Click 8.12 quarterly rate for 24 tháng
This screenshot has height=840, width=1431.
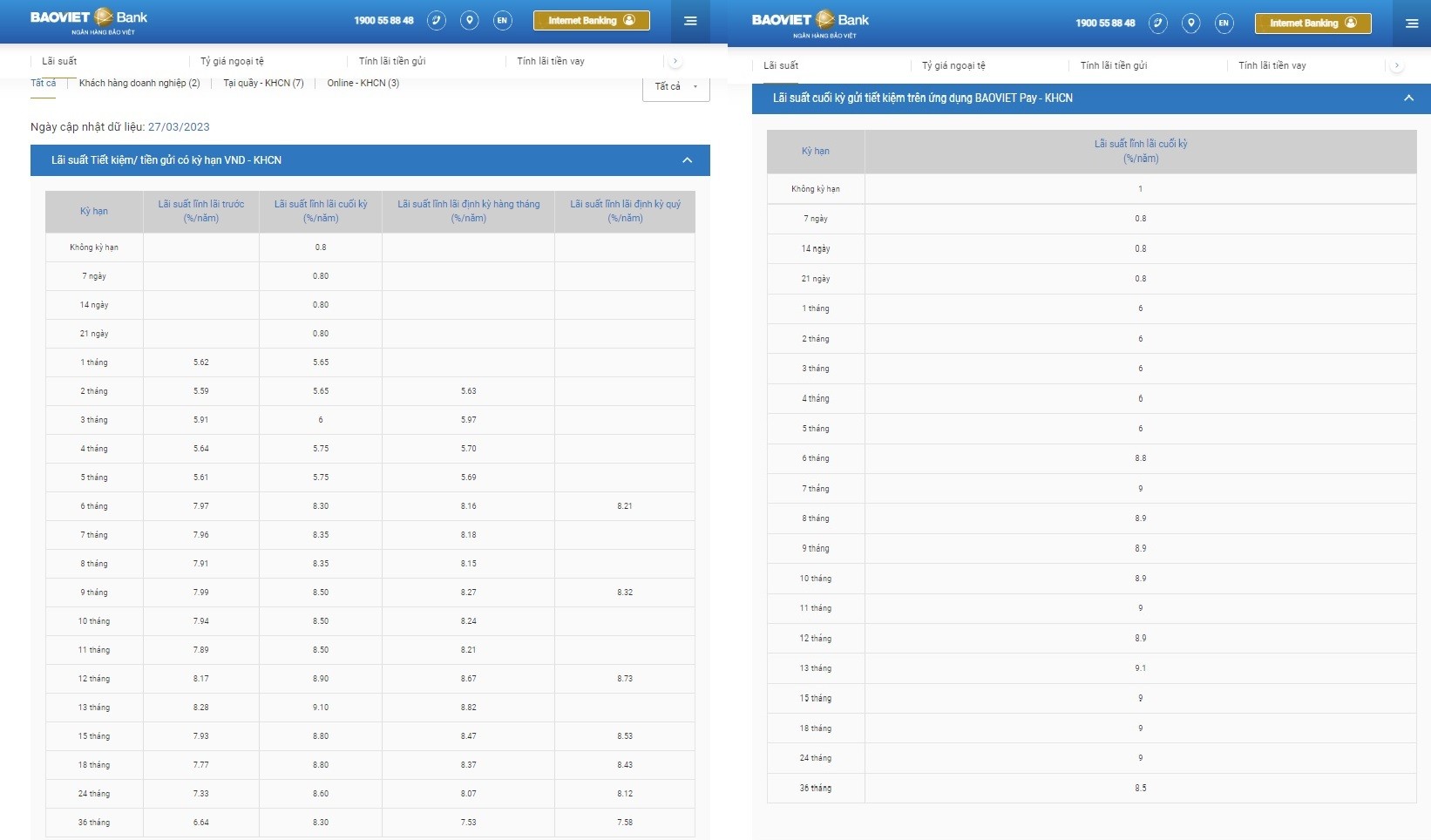[x=625, y=794]
